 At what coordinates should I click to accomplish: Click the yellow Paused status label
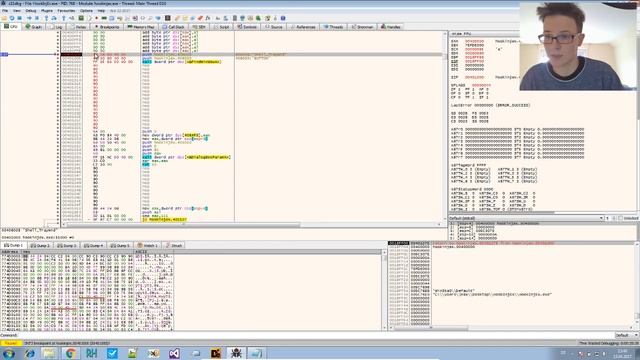point(11,343)
